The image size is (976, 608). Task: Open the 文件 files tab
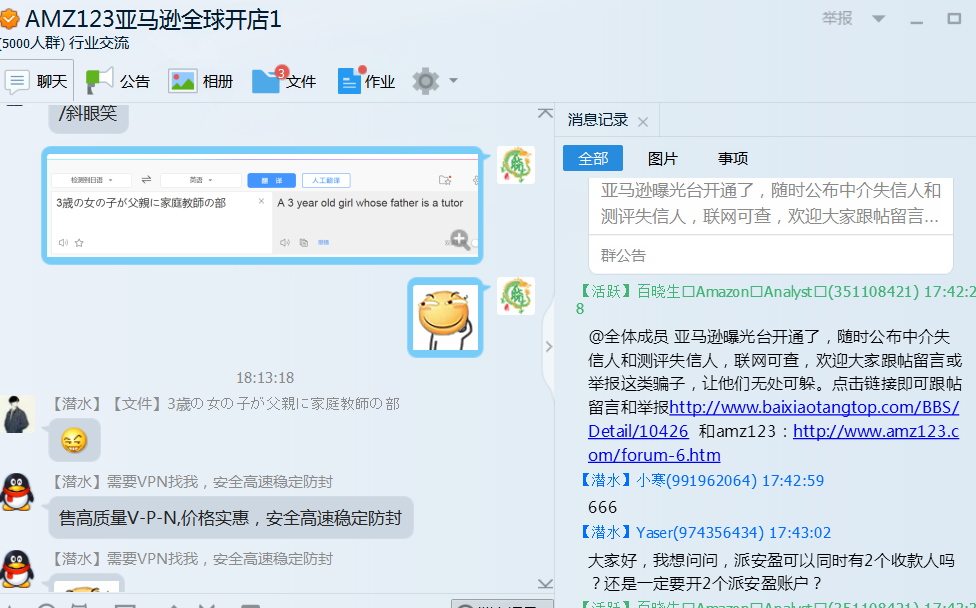(284, 81)
